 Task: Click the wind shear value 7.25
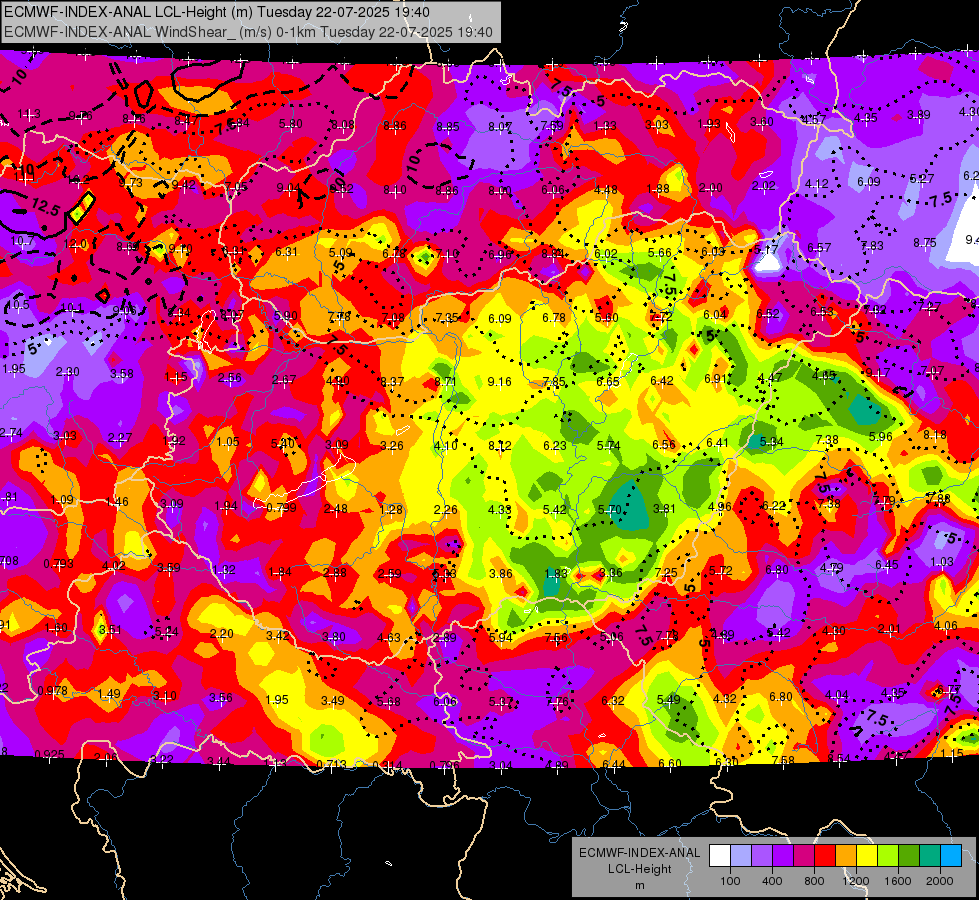666,573
